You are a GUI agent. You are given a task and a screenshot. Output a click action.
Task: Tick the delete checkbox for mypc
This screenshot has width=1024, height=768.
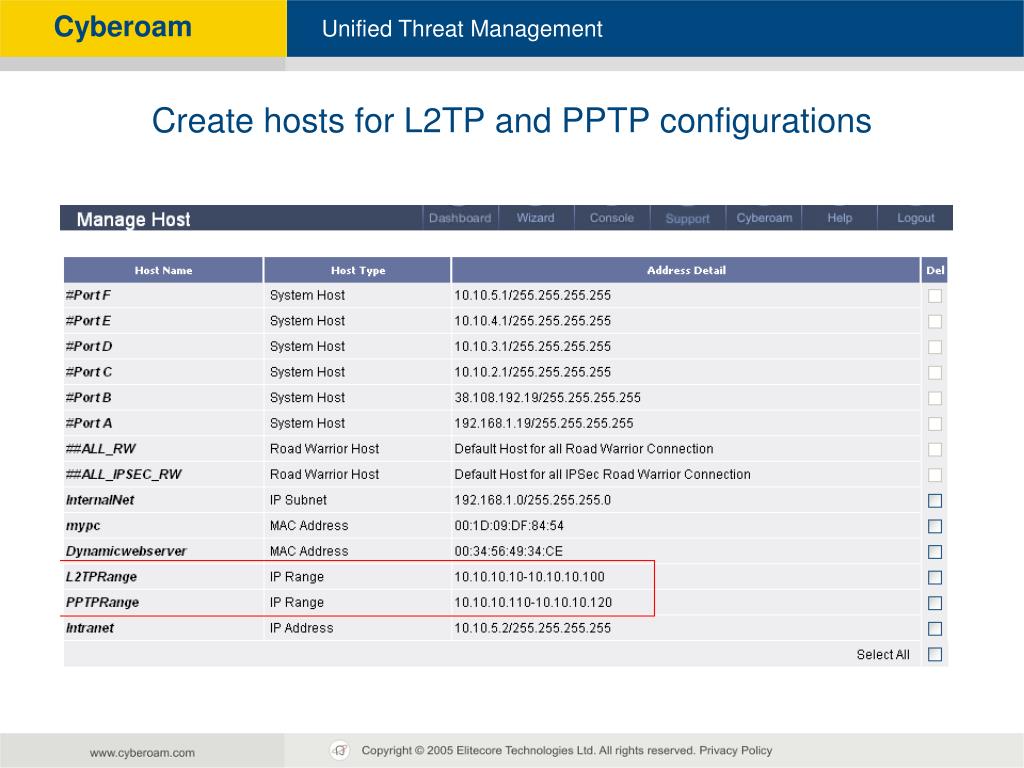935,526
